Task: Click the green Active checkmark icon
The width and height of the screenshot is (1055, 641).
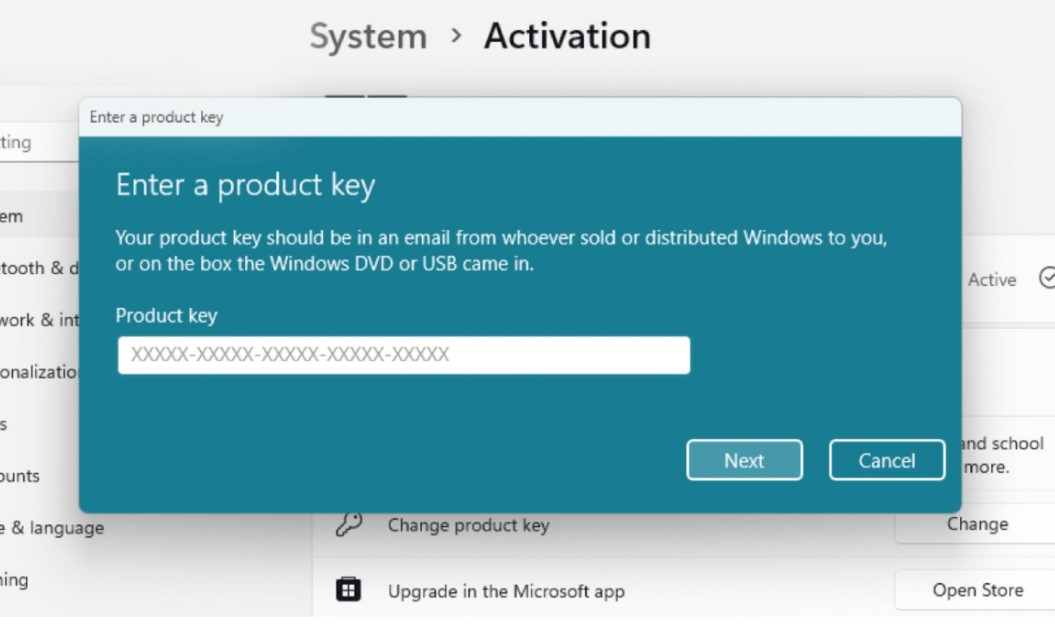Action: point(1046,279)
